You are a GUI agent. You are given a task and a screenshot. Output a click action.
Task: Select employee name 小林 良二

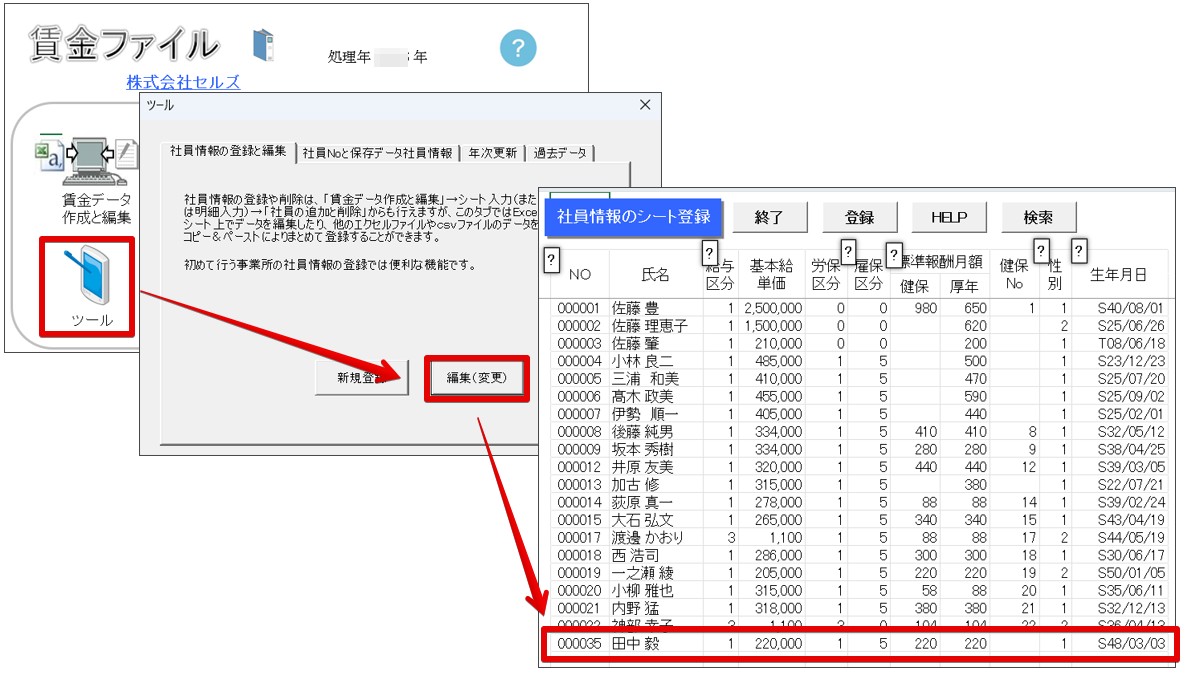tap(642, 361)
